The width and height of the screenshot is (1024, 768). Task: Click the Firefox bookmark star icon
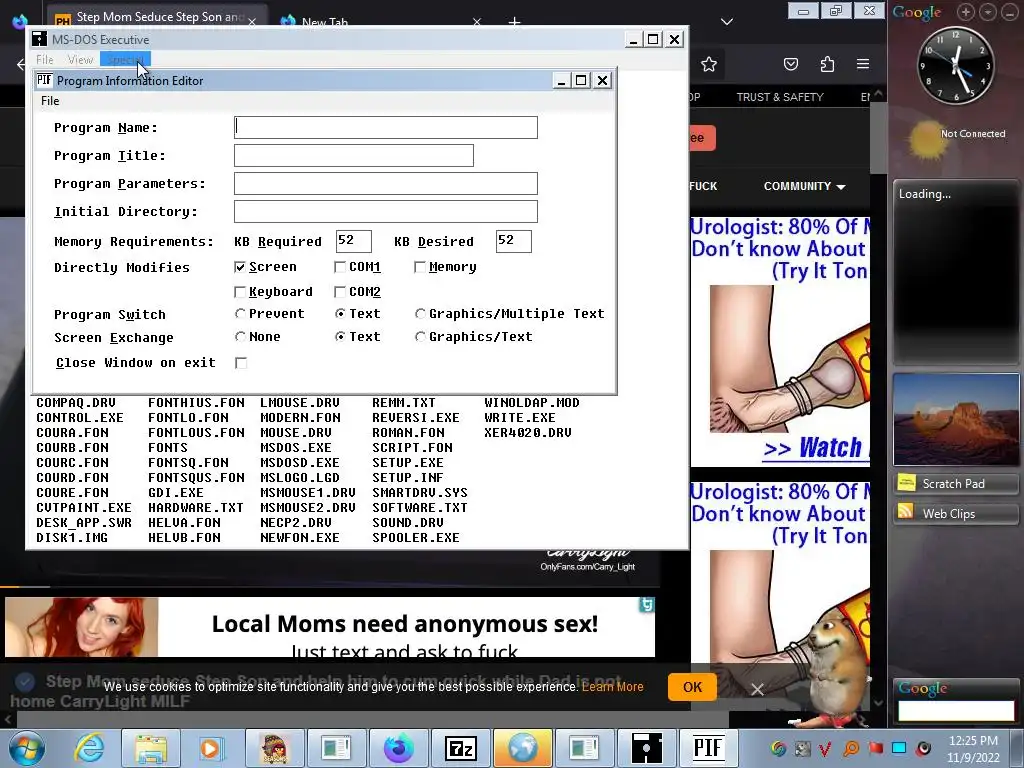709,64
